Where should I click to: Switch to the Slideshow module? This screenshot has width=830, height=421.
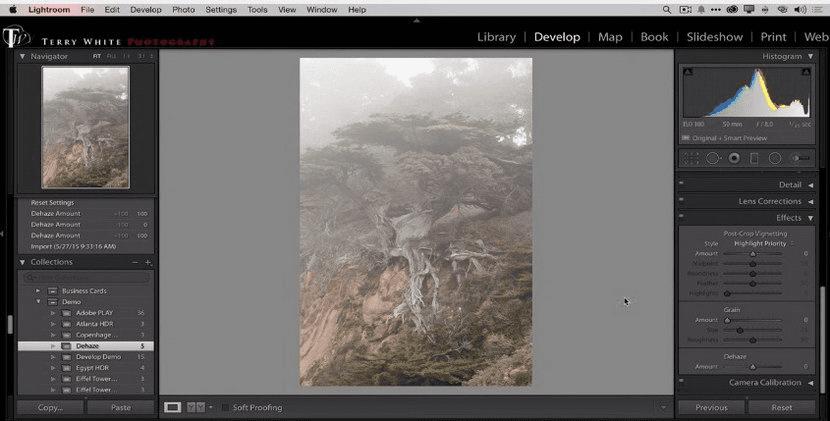coord(715,37)
